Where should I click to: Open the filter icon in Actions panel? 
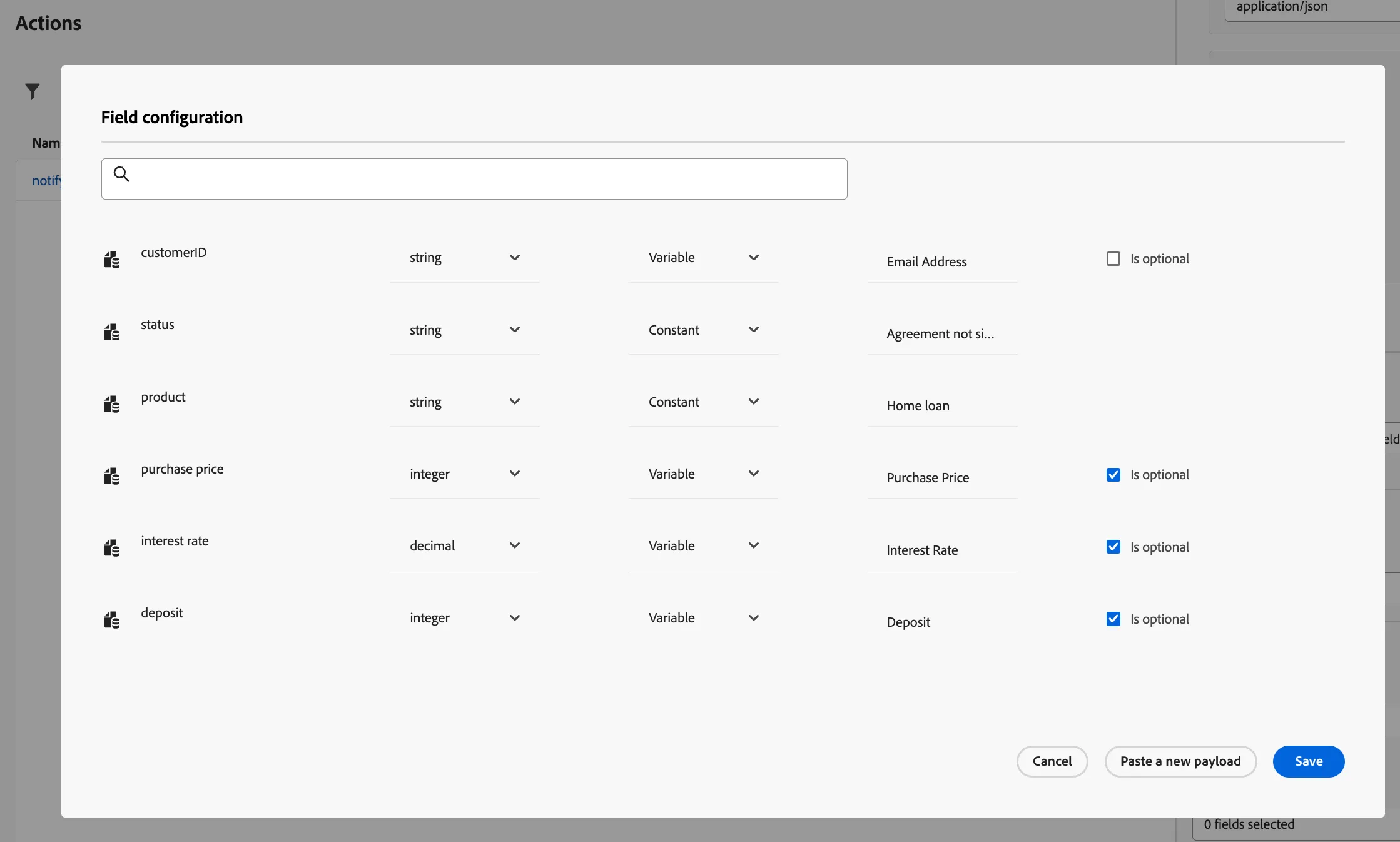(x=33, y=91)
